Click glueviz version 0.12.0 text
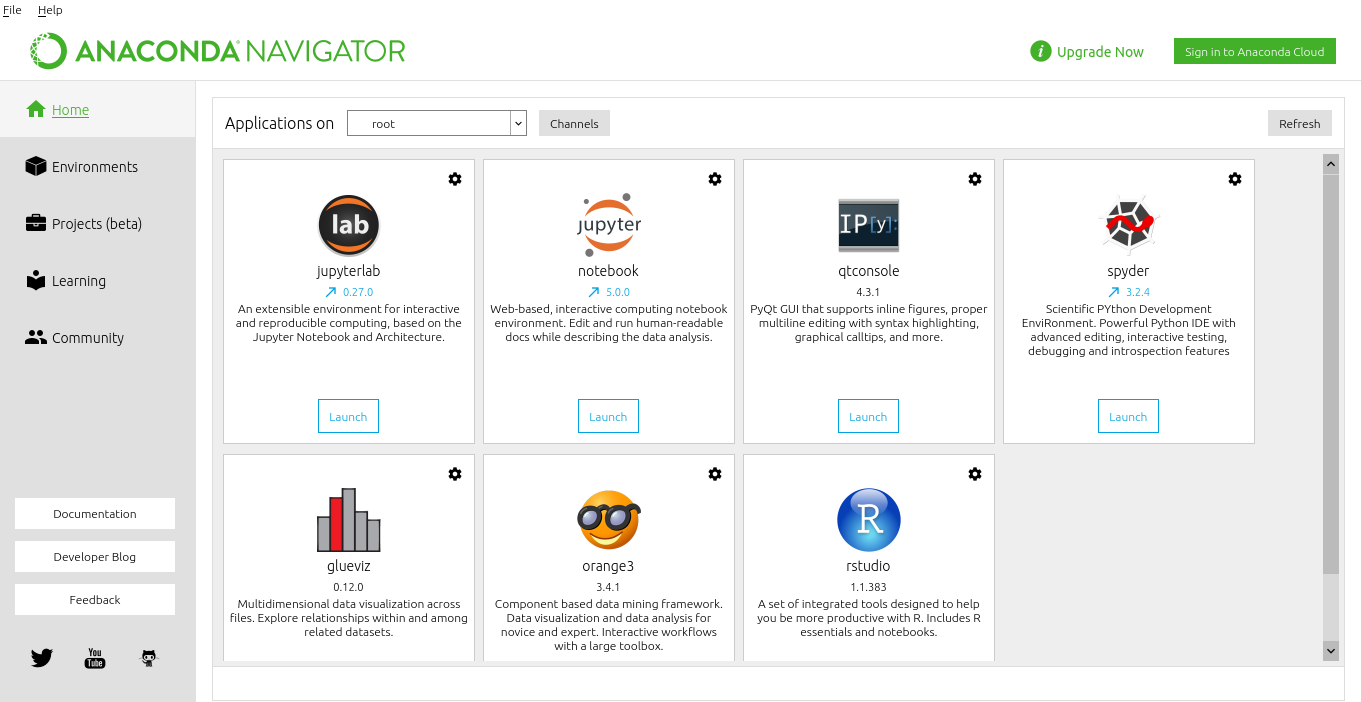 click(x=348, y=587)
